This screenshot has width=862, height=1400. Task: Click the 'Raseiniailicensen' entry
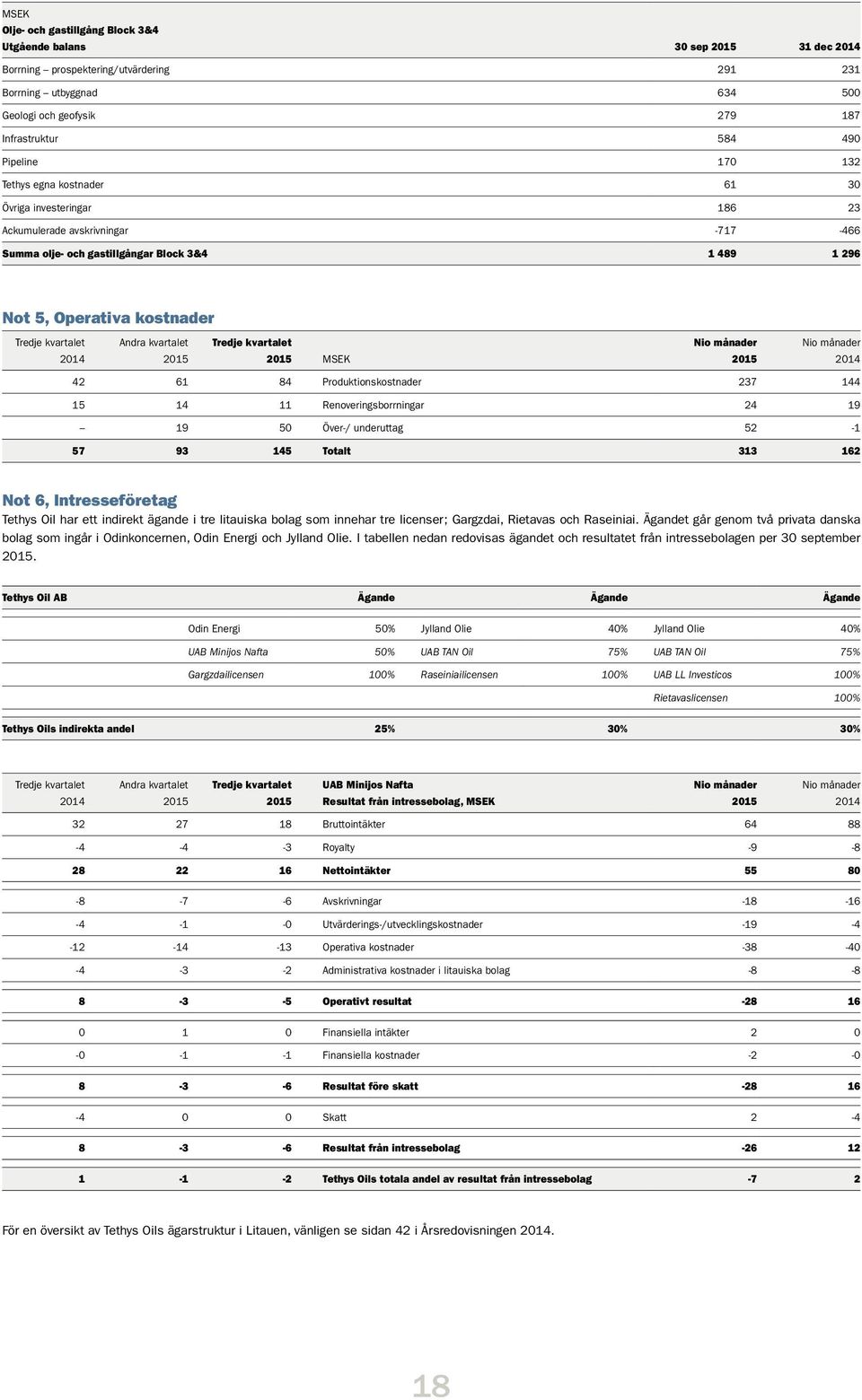[x=459, y=675]
